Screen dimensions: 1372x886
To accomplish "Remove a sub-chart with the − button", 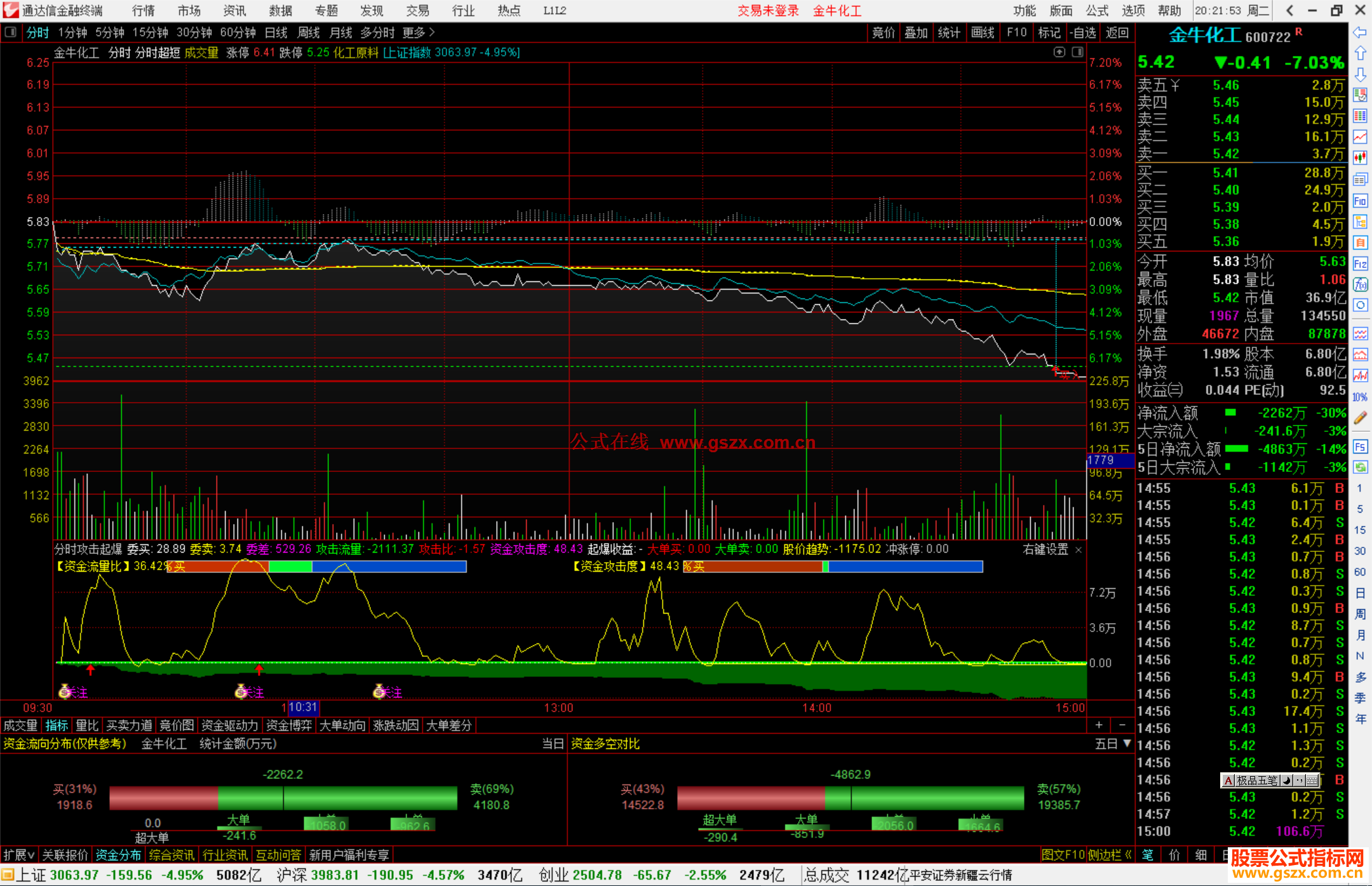I will click(1122, 725).
